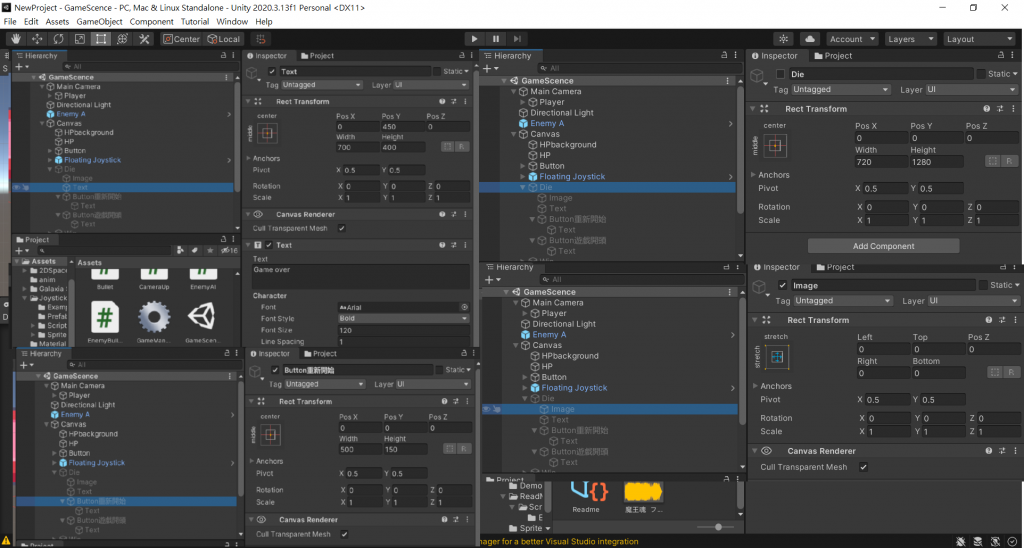Expand Anchors foldout in Die inspector
Screen dimensions: 1024x548
click(754, 175)
